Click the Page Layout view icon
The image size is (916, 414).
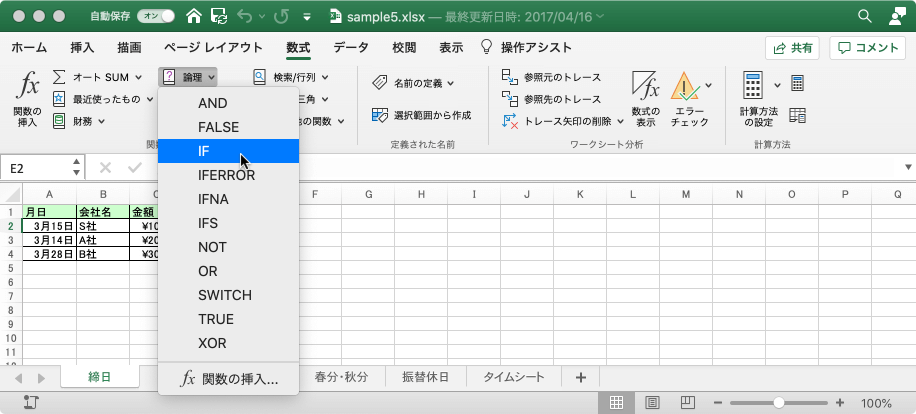pos(653,402)
